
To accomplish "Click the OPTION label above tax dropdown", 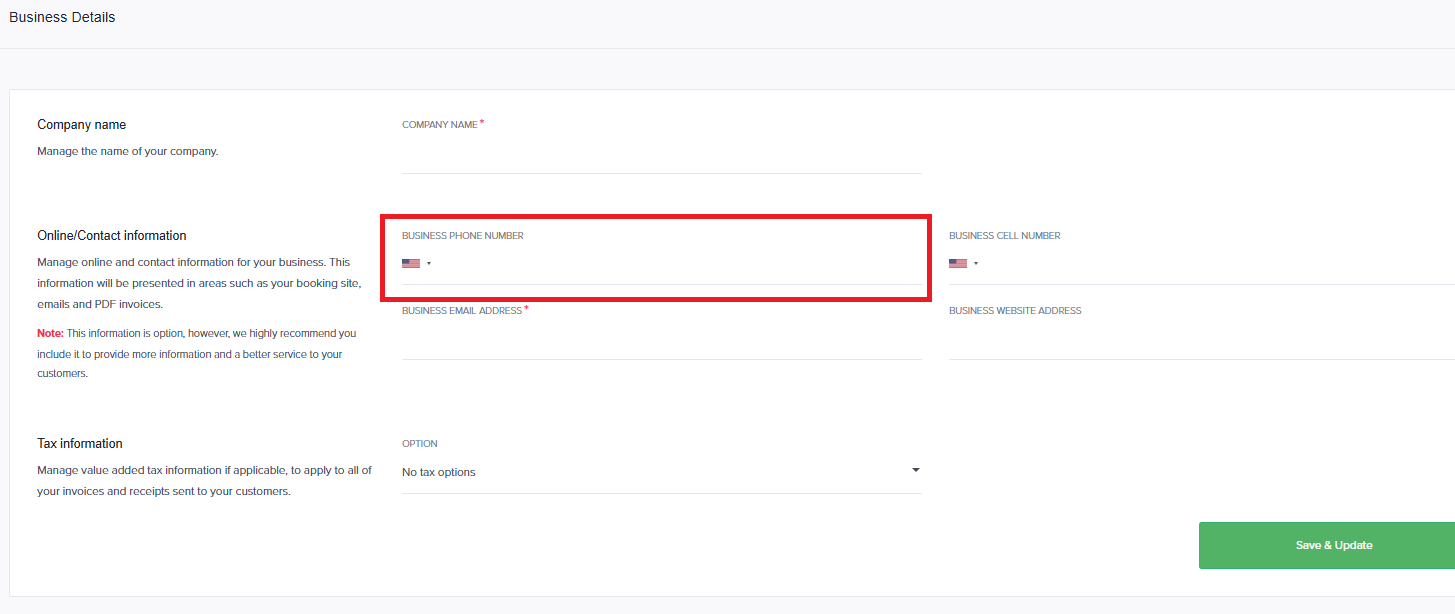I will tap(420, 444).
